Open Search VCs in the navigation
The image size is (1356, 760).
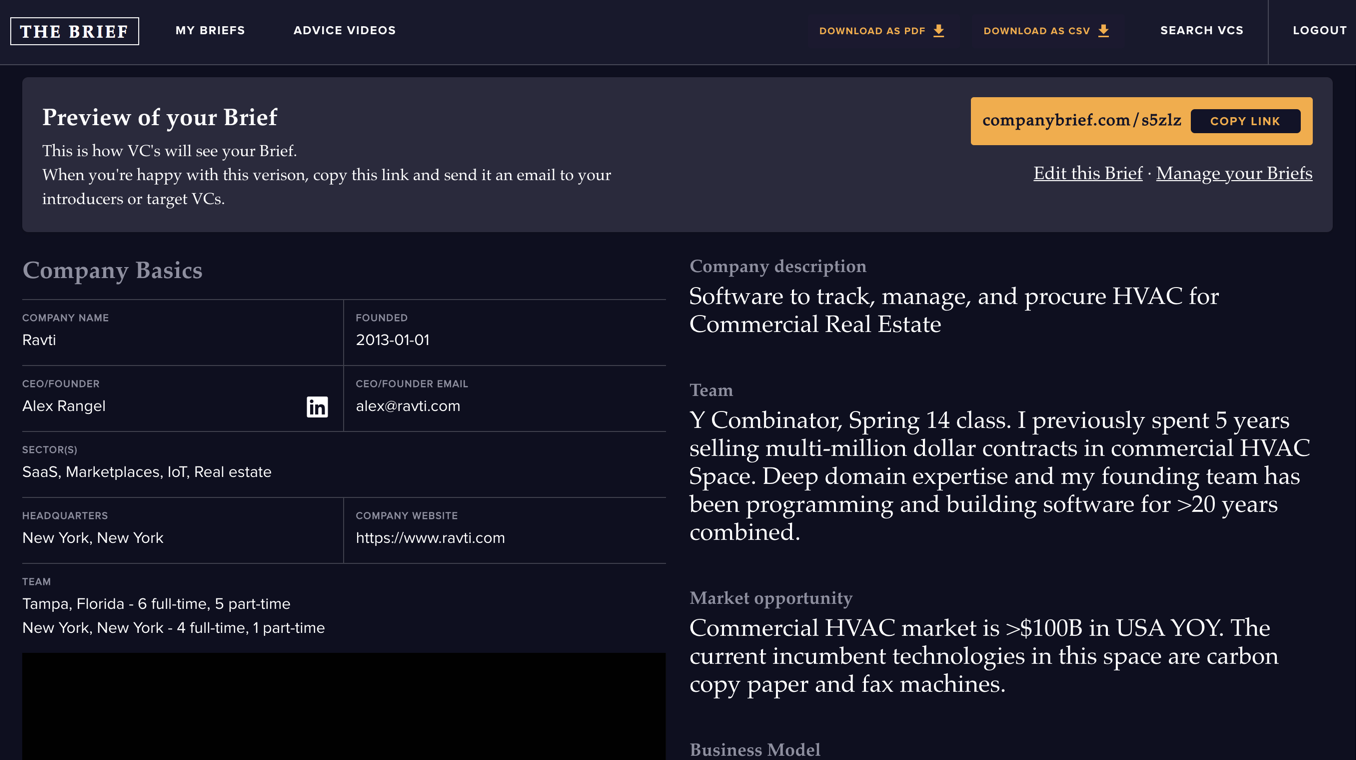pyautogui.click(x=1202, y=31)
